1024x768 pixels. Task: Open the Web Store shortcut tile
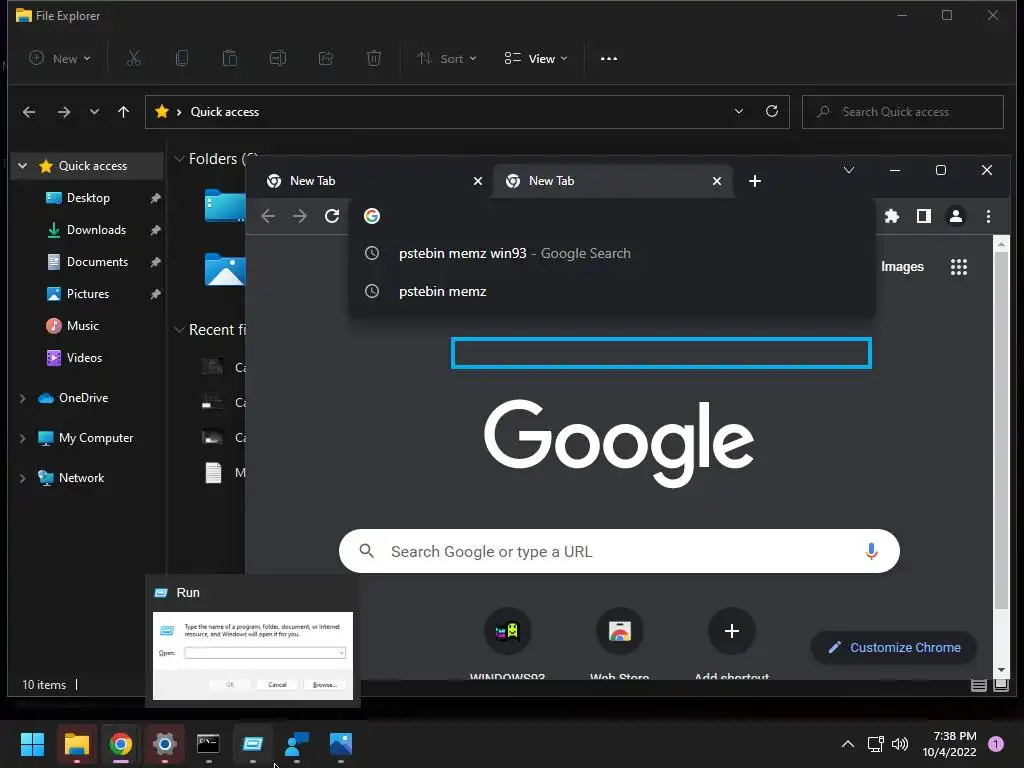click(620, 631)
